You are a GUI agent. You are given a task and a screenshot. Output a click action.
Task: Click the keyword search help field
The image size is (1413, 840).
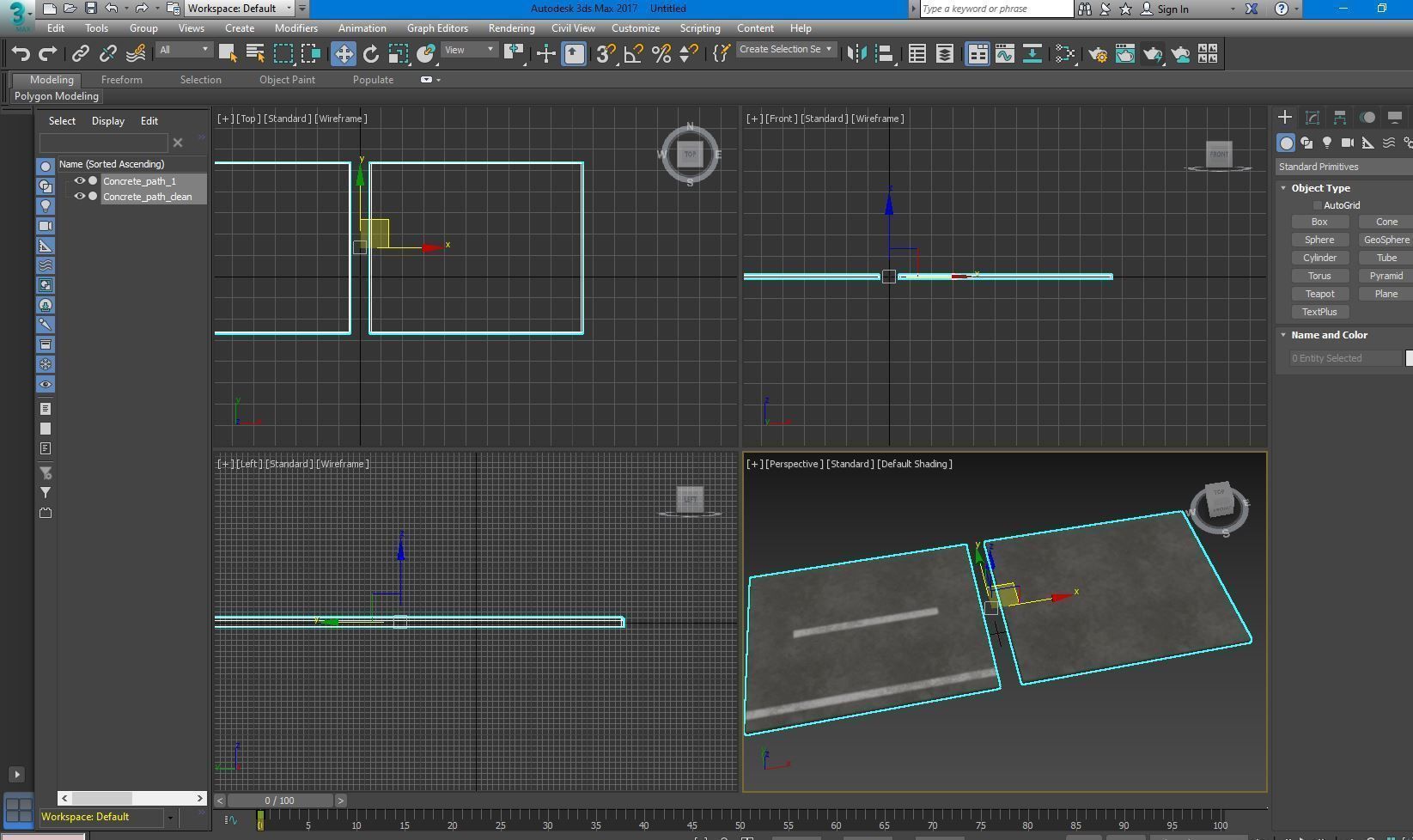pyautogui.click(x=996, y=9)
